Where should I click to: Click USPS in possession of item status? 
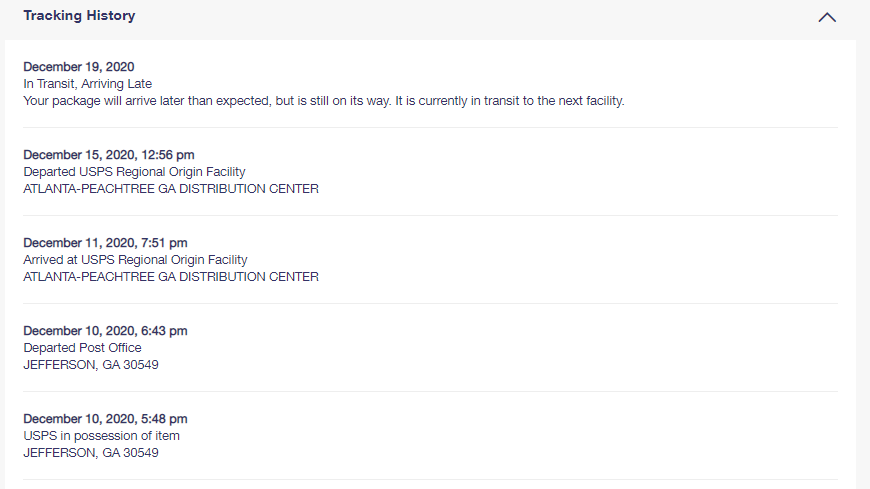pos(101,436)
